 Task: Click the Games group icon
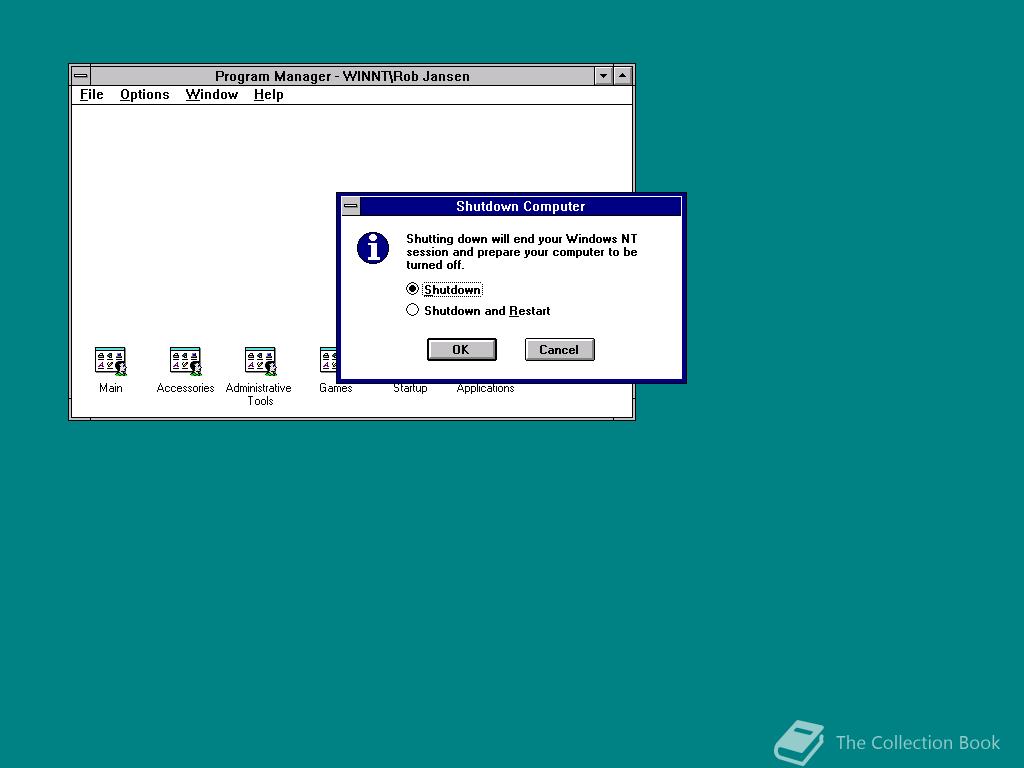click(327, 361)
